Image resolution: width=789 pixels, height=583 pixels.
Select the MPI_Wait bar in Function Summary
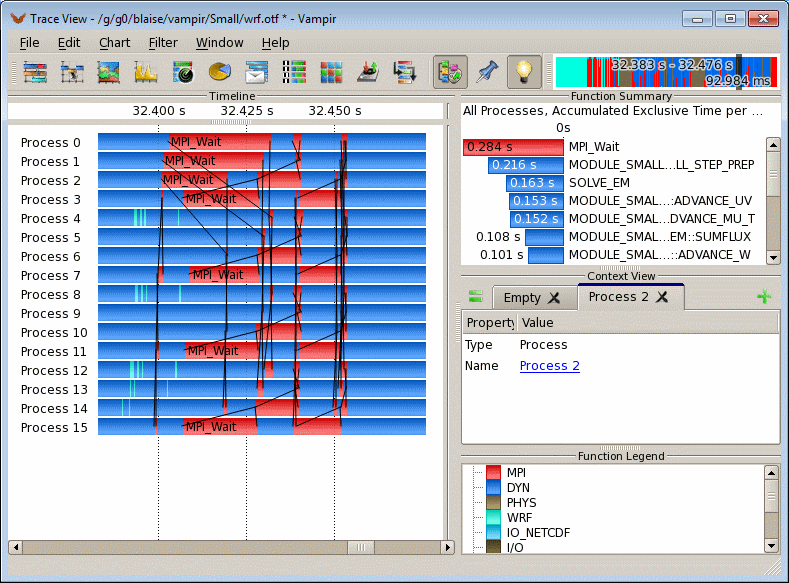coord(513,147)
